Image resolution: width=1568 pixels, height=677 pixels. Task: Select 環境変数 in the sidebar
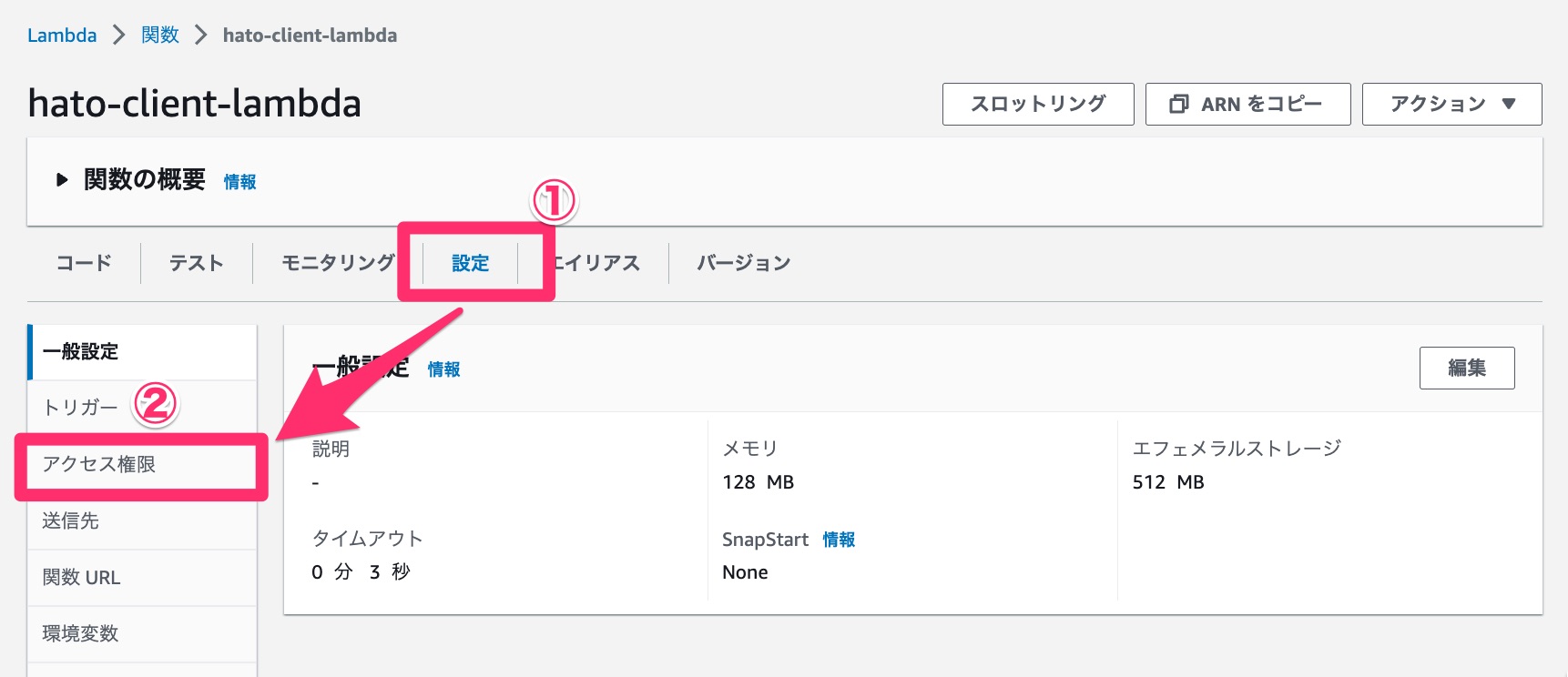pos(80,633)
